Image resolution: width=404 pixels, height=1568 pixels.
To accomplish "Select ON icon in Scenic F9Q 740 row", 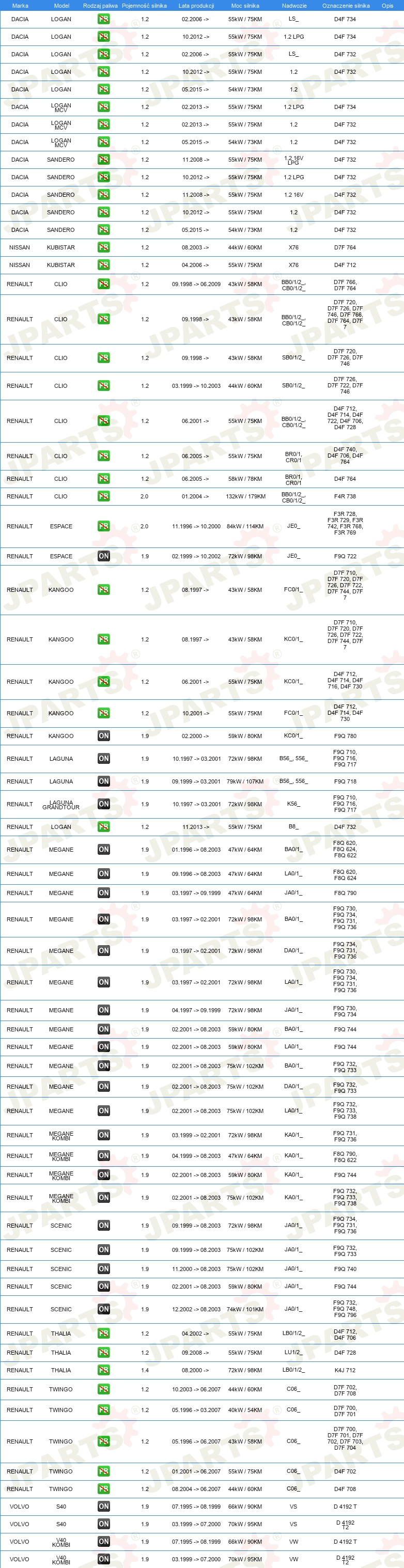I will tap(103, 1268).
